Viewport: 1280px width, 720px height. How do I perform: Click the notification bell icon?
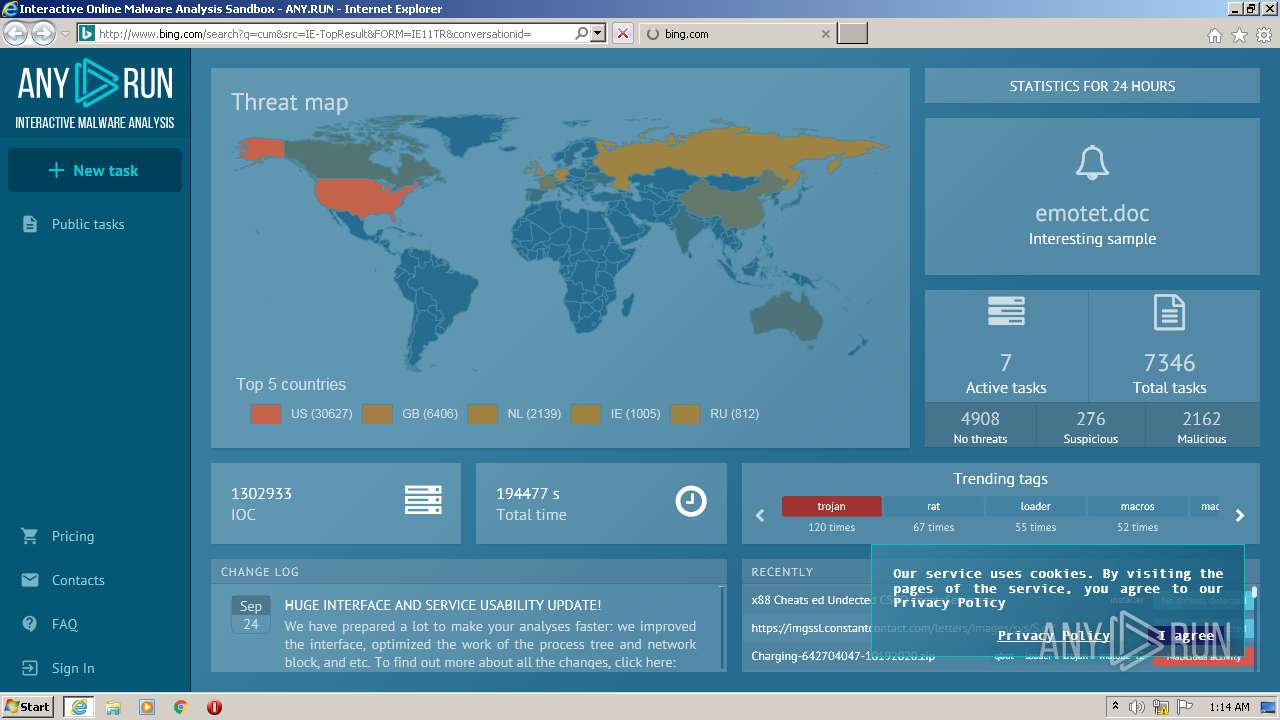pyautogui.click(x=1092, y=163)
